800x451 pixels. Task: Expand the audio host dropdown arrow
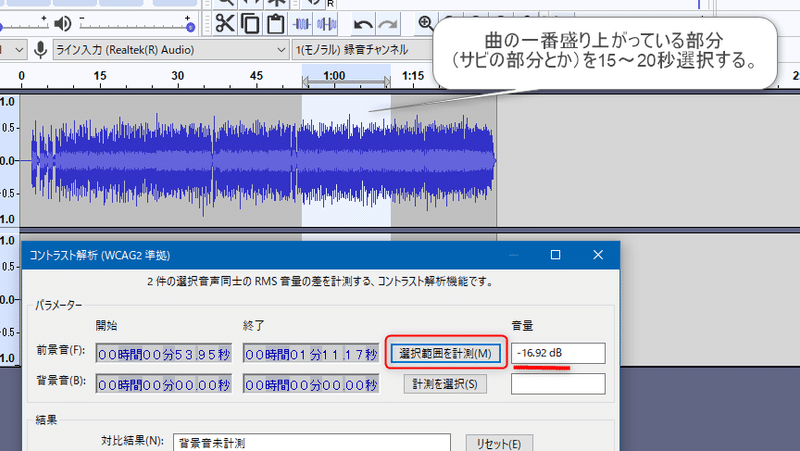[x=19, y=50]
